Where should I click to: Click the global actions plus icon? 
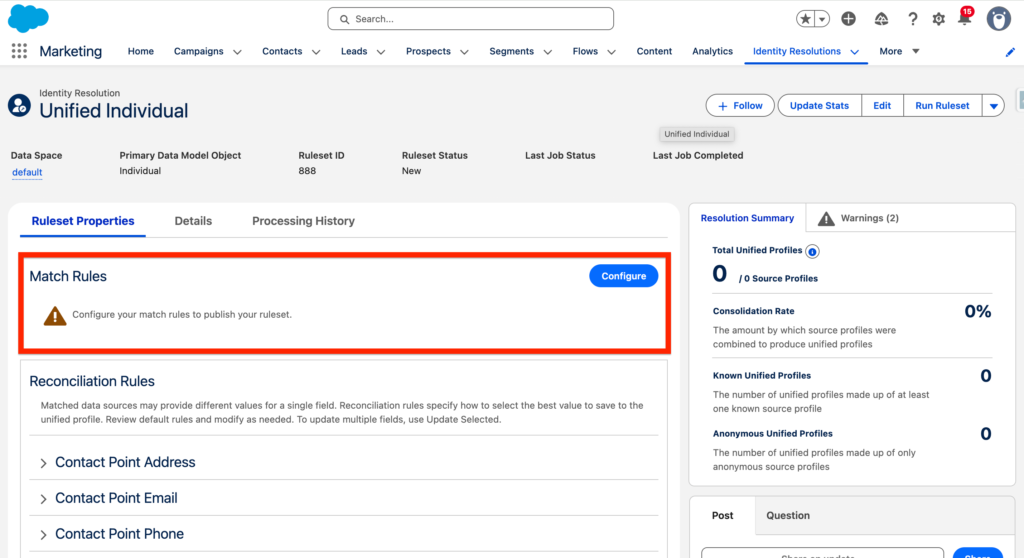tap(848, 19)
